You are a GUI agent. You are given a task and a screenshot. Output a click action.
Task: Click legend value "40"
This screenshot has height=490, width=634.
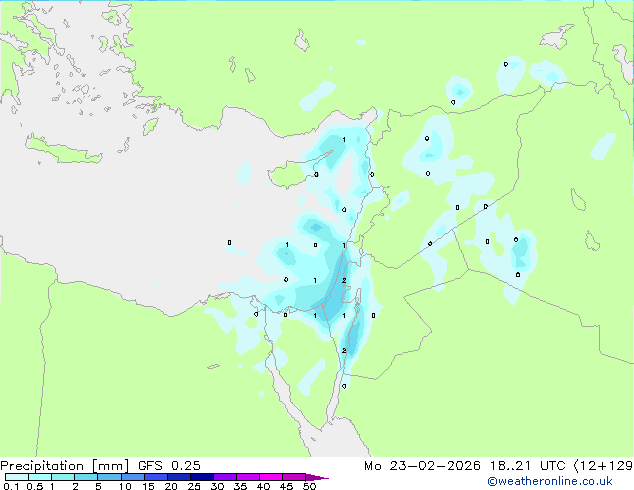(263, 486)
